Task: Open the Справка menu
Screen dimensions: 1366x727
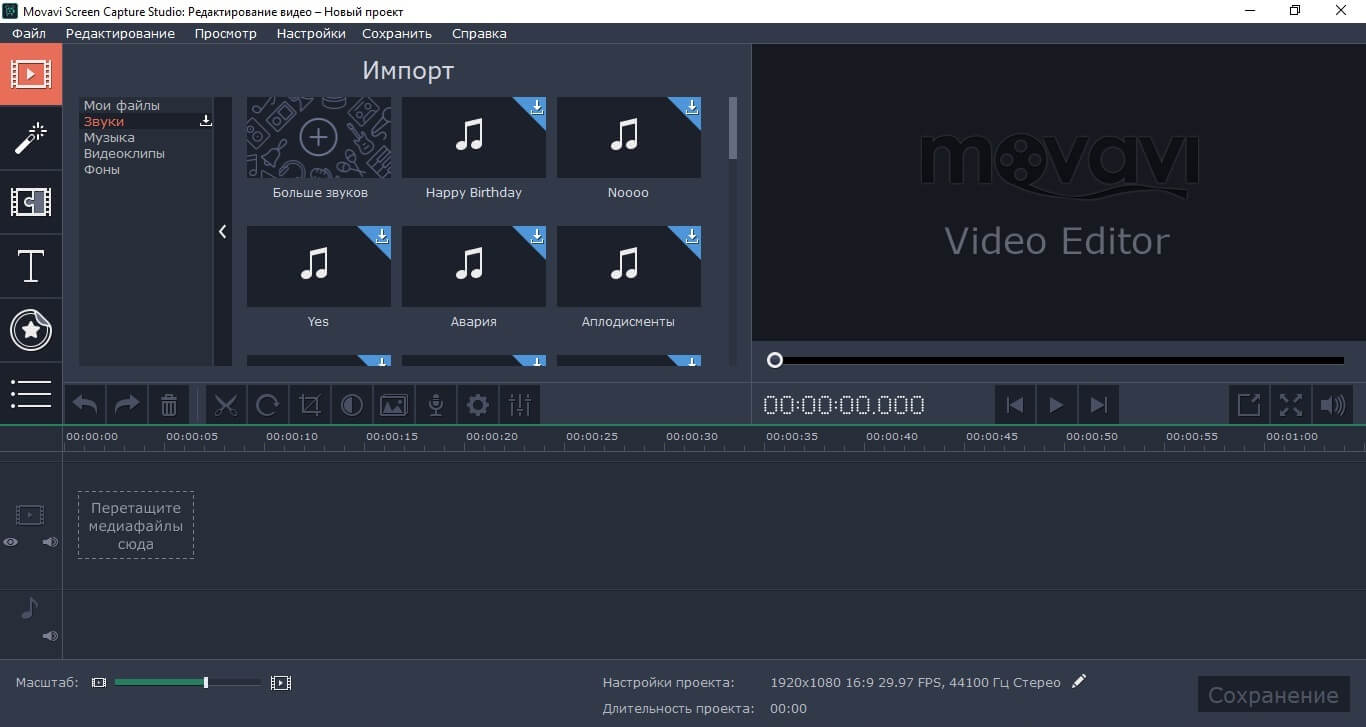Action: [479, 33]
